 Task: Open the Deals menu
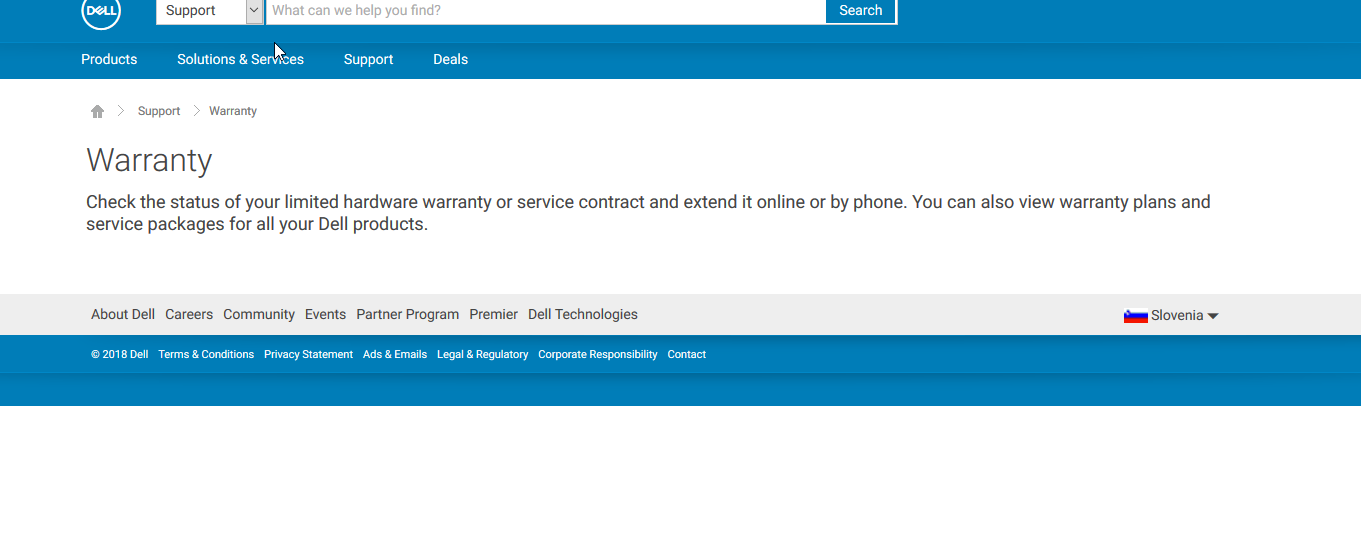[450, 59]
